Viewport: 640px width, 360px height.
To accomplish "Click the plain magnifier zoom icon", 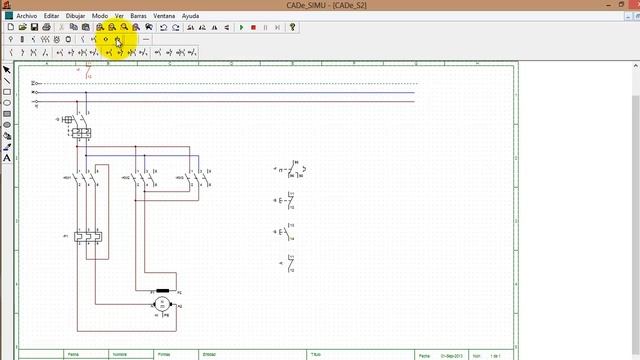I will point(124,27).
